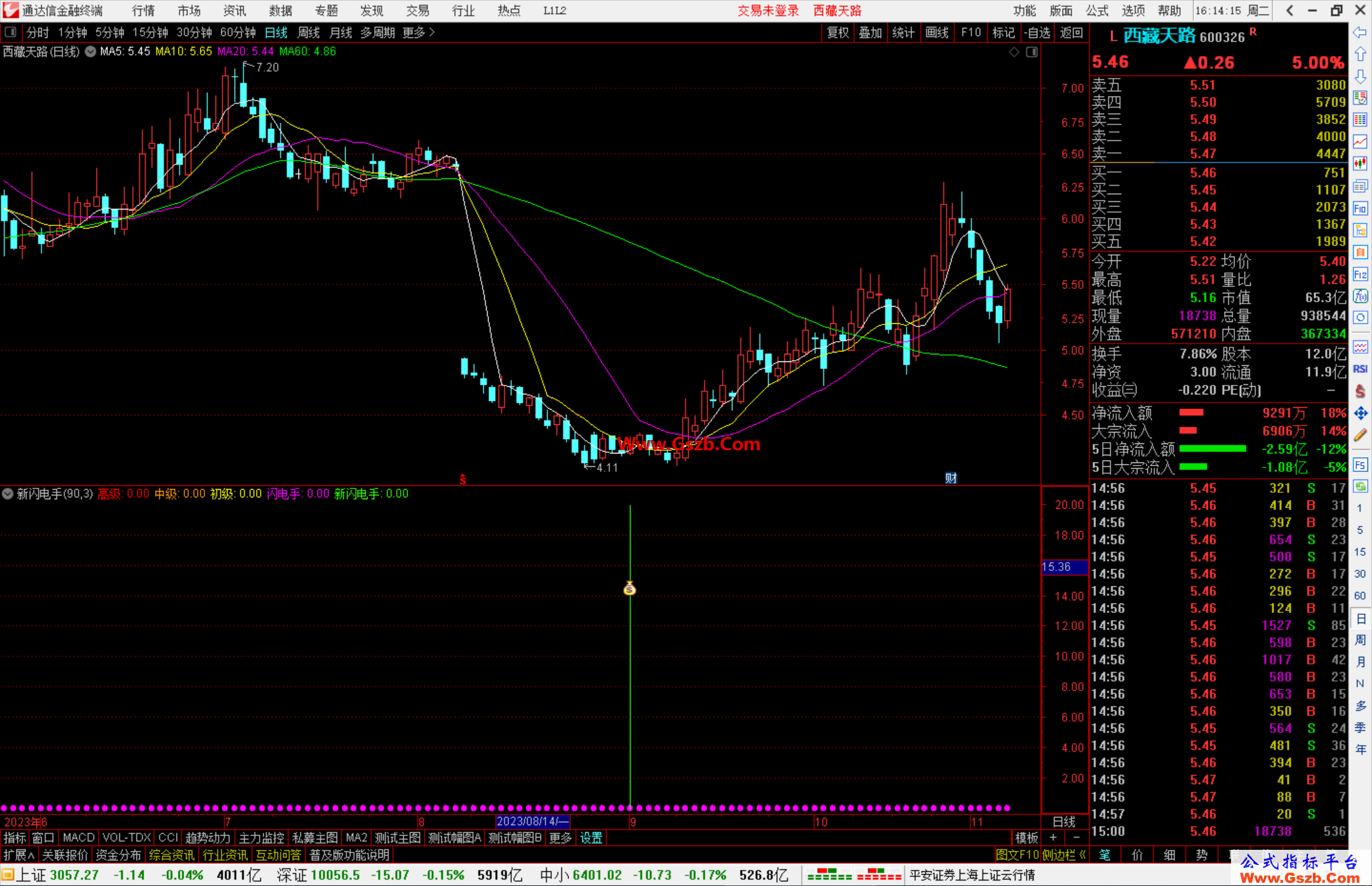Click the 2023/08/14 date marker
The height and width of the screenshot is (886, 1372).
pyautogui.click(x=532, y=821)
